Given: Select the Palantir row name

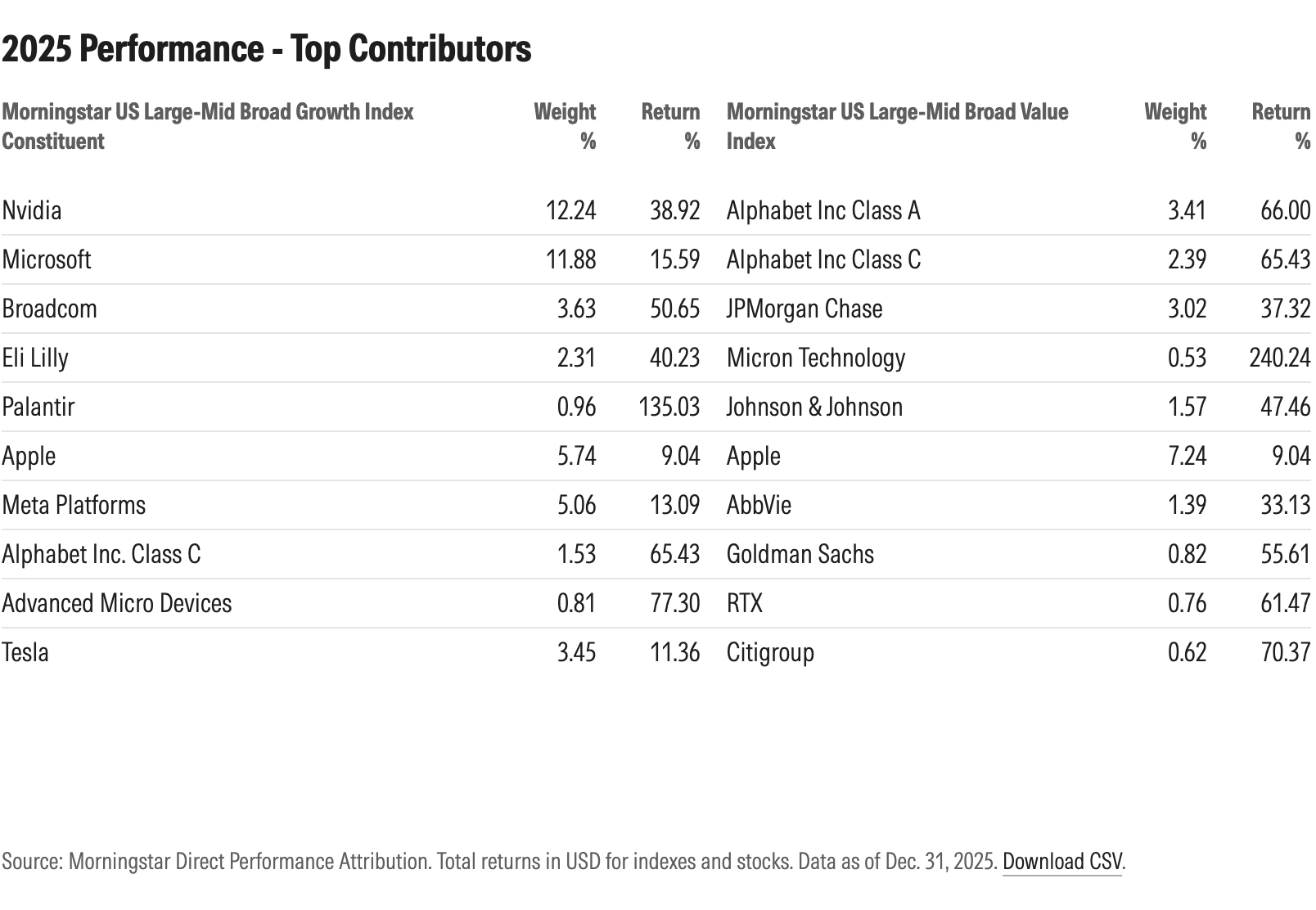Looking at the screenshot, I should 38,407.
